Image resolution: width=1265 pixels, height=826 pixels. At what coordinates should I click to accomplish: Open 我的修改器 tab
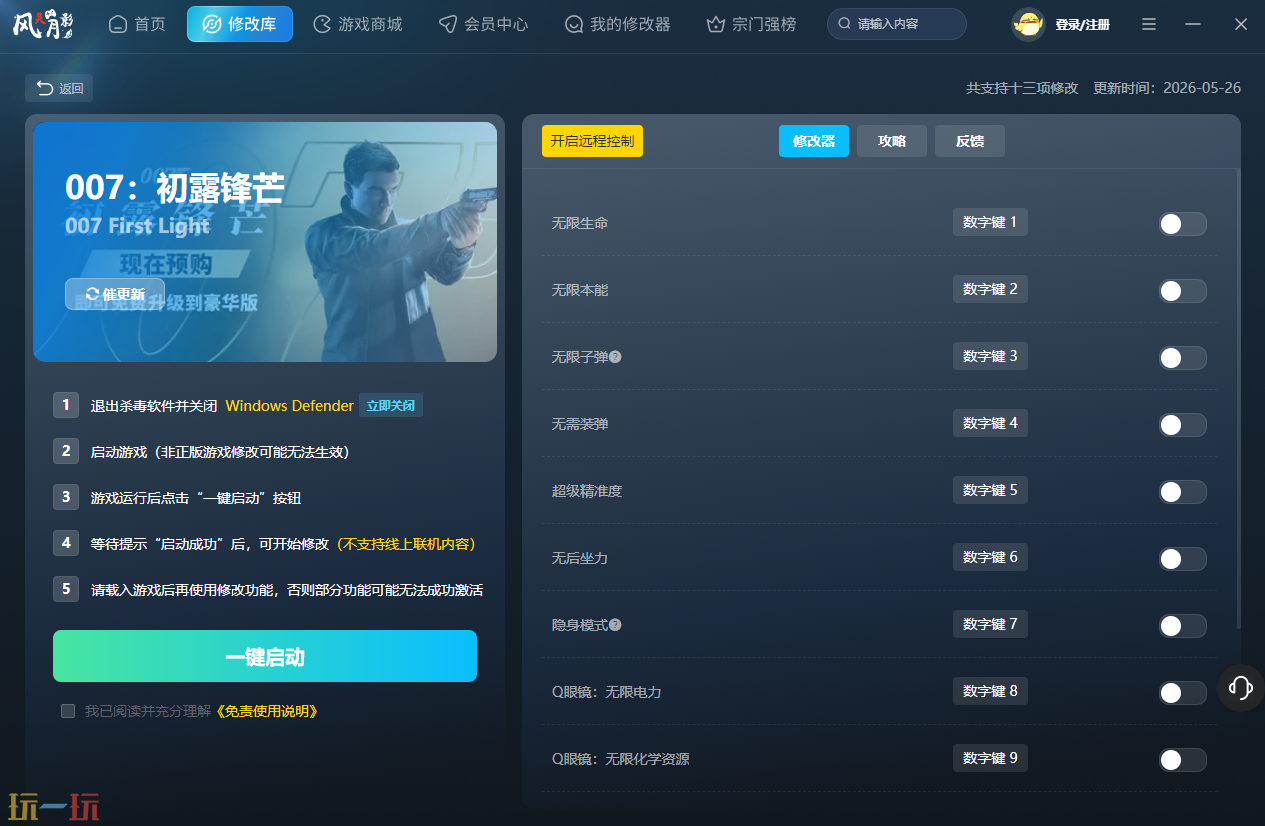[x=617, y=24]
